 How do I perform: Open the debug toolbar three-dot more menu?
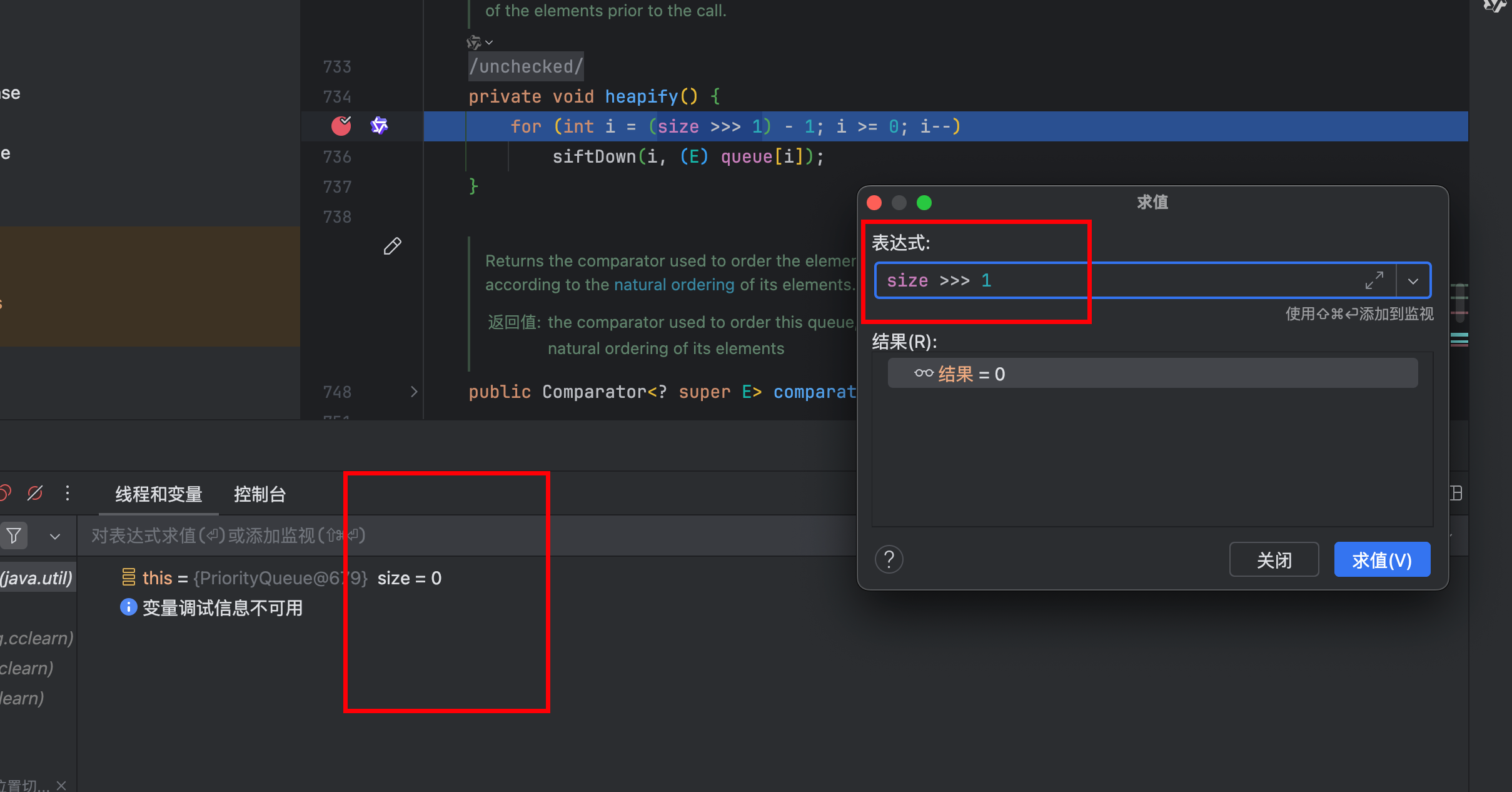point(68,494)
